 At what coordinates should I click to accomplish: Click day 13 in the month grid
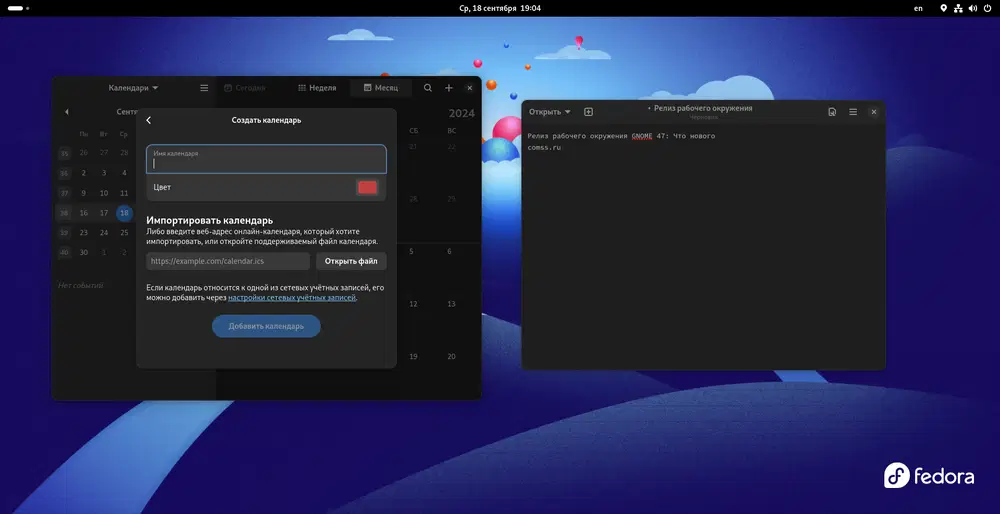(x=452, y=304)
